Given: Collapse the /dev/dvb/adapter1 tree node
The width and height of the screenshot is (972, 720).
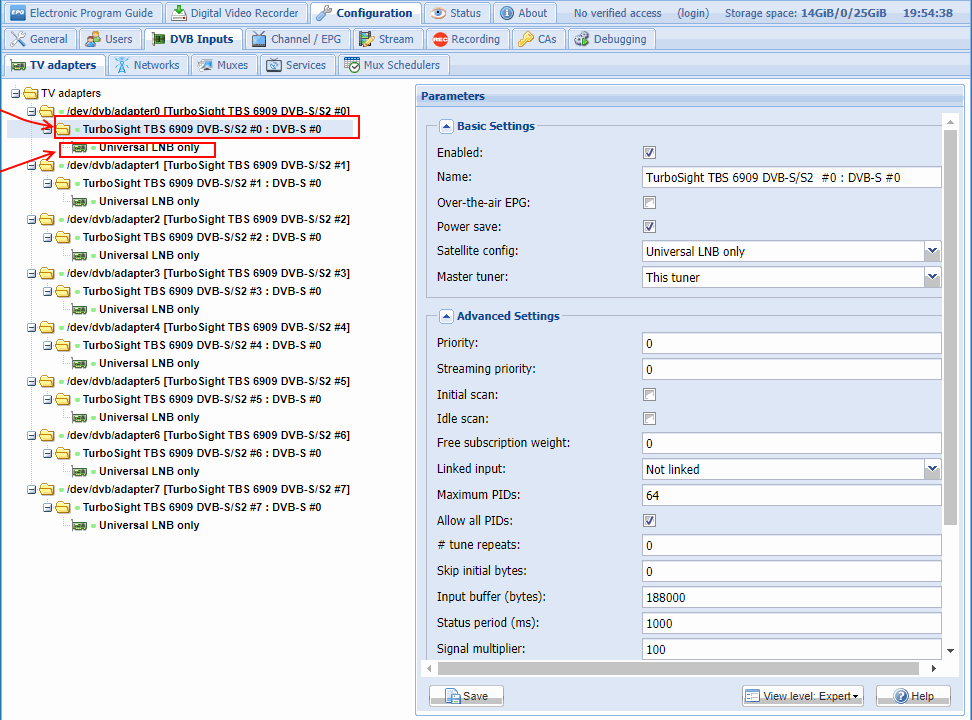Looking at the screenshot, I should (32, 166).
